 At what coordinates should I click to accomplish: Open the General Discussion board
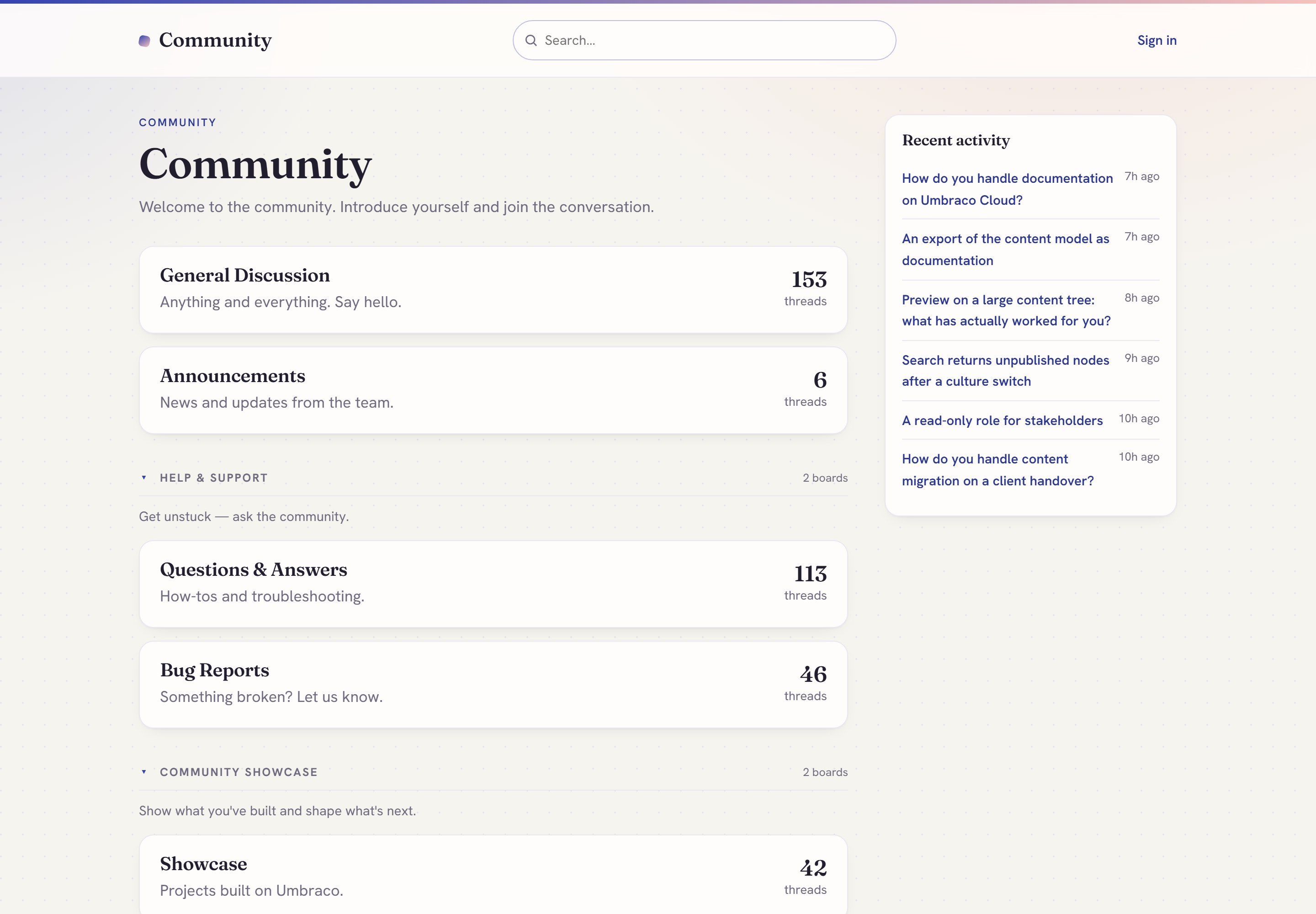(x=493, y=290)
